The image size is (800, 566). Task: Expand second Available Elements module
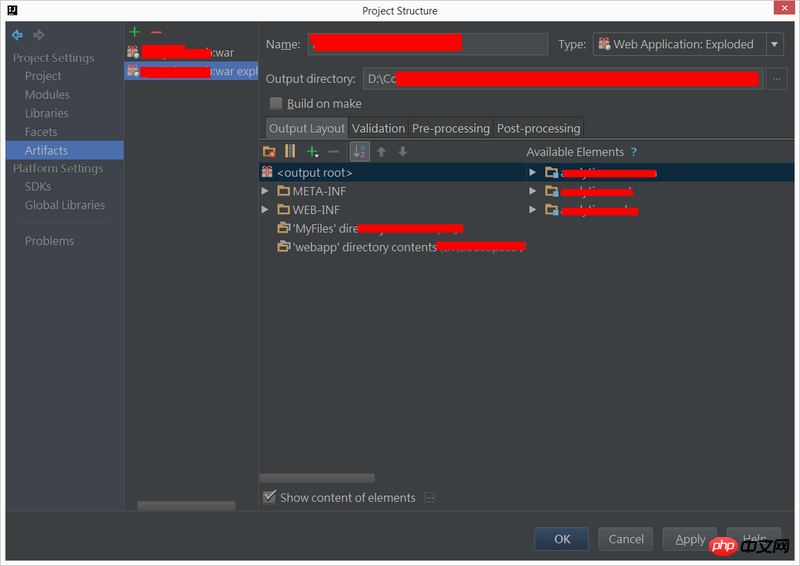[533, 191]
